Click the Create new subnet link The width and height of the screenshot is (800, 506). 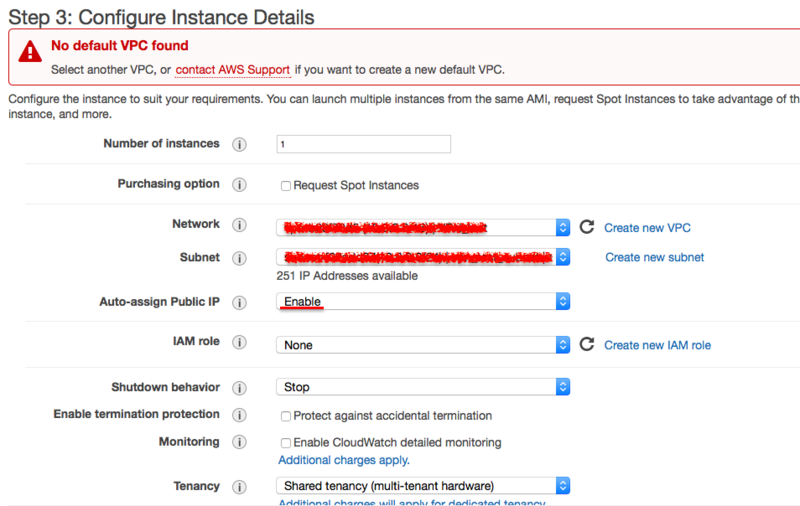click(654, 257)
